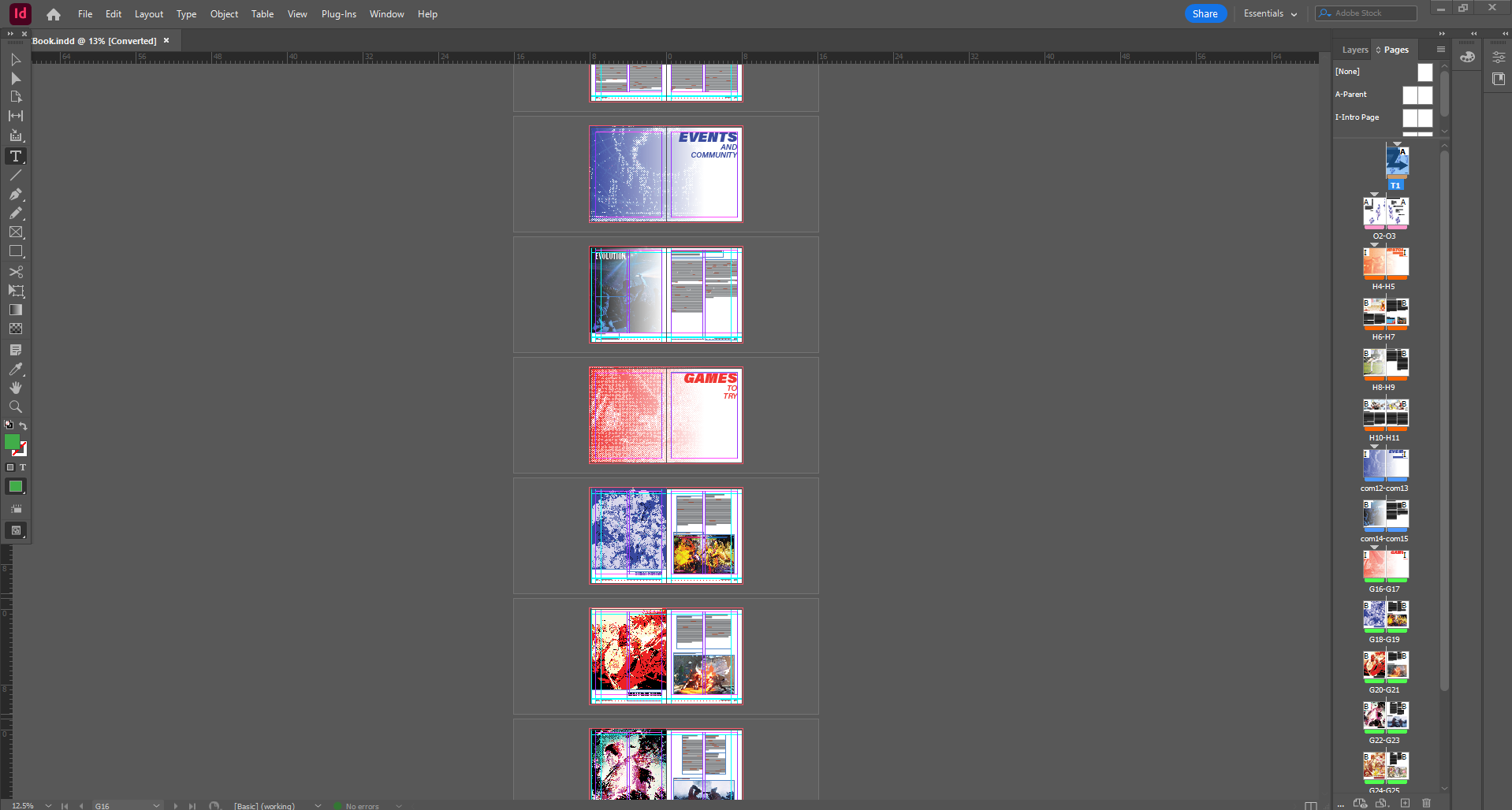
Task: Switch to the Layers tab
Action: coord(1355,50)
